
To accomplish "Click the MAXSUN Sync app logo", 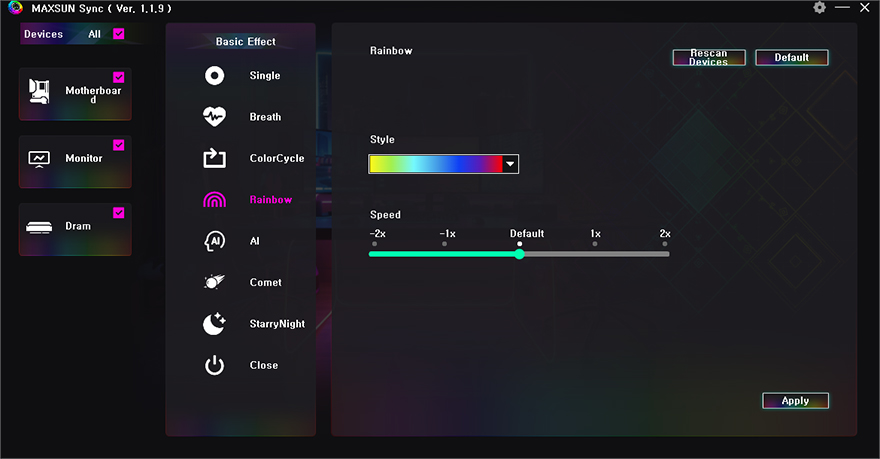I will pos(15,8).
